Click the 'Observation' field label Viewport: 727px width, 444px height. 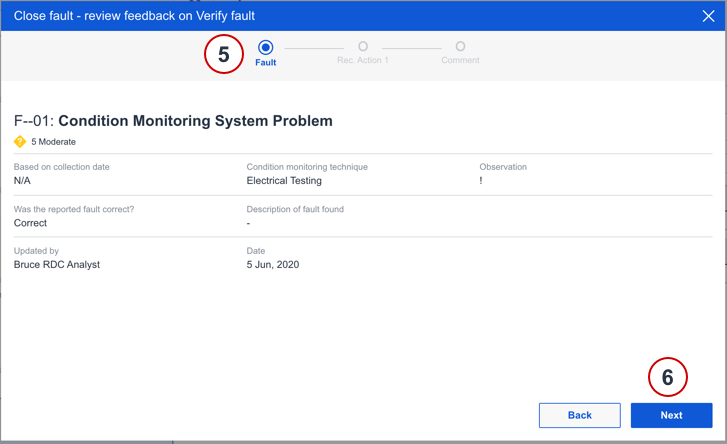click(x=503, y=167)
